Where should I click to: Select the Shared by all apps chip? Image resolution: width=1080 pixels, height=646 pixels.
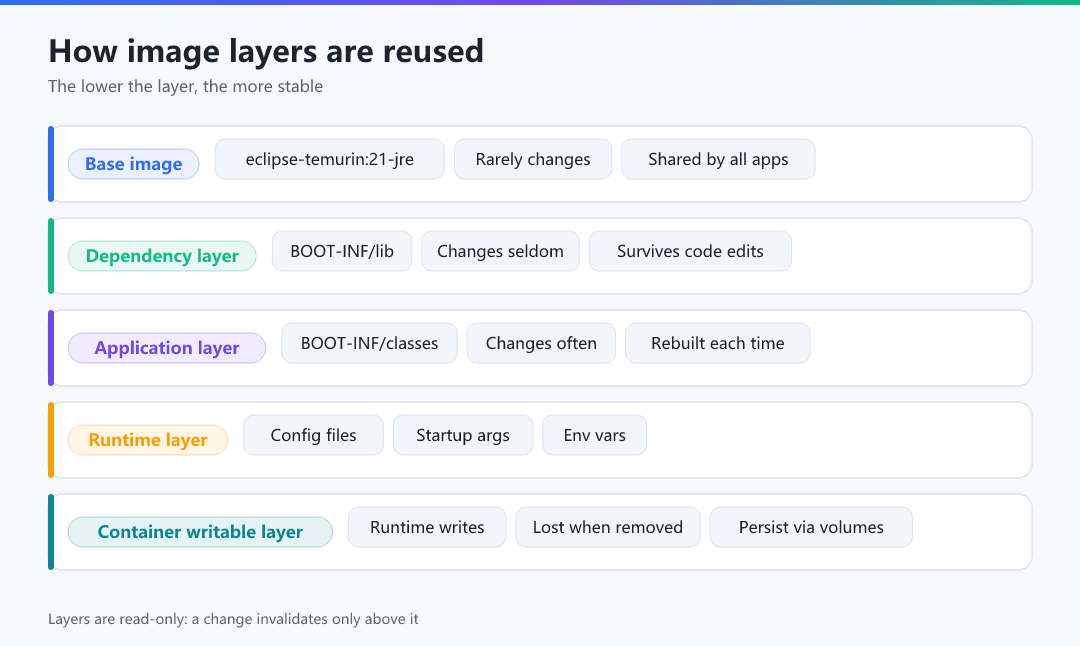[x=718, y=159]
